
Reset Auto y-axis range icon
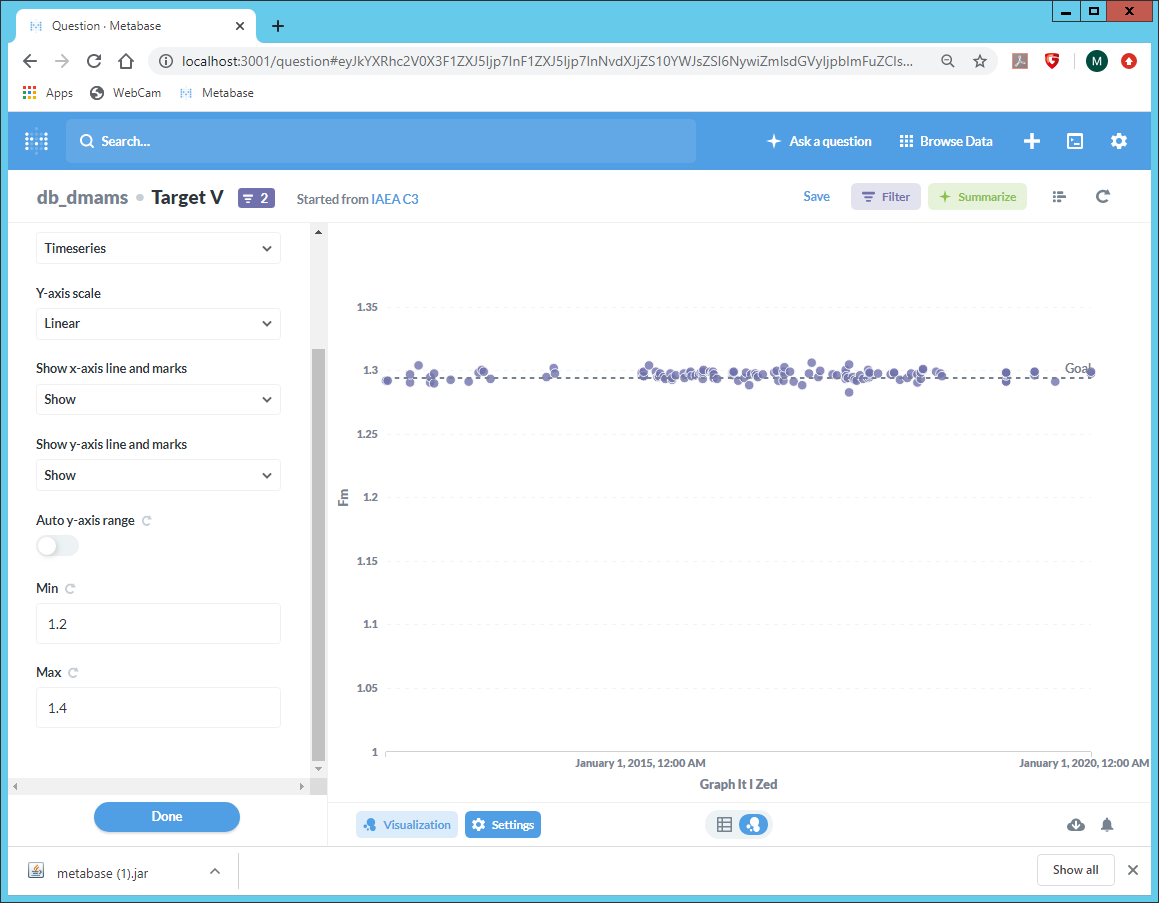[146, 521]
